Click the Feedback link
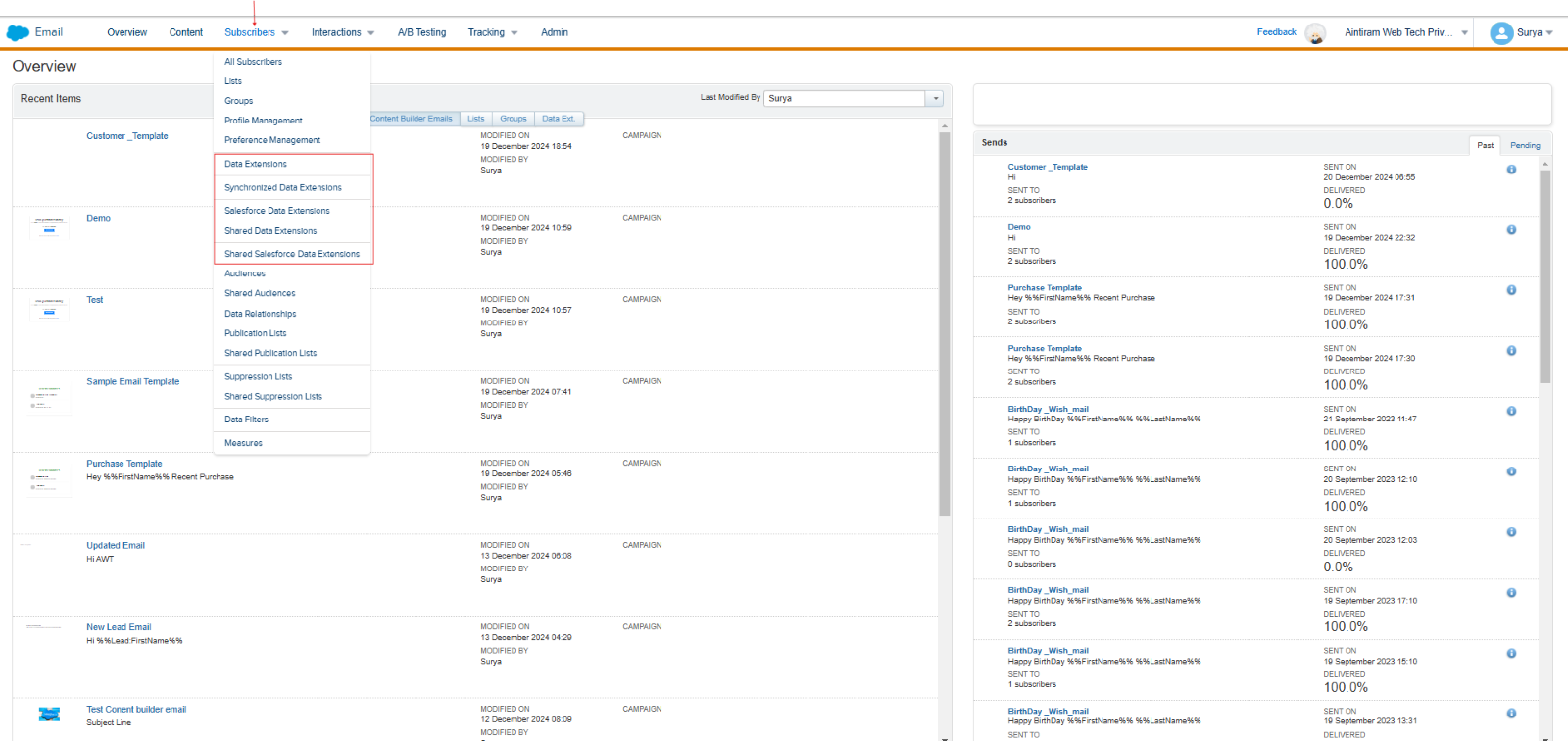 (x=1276, y=32)
